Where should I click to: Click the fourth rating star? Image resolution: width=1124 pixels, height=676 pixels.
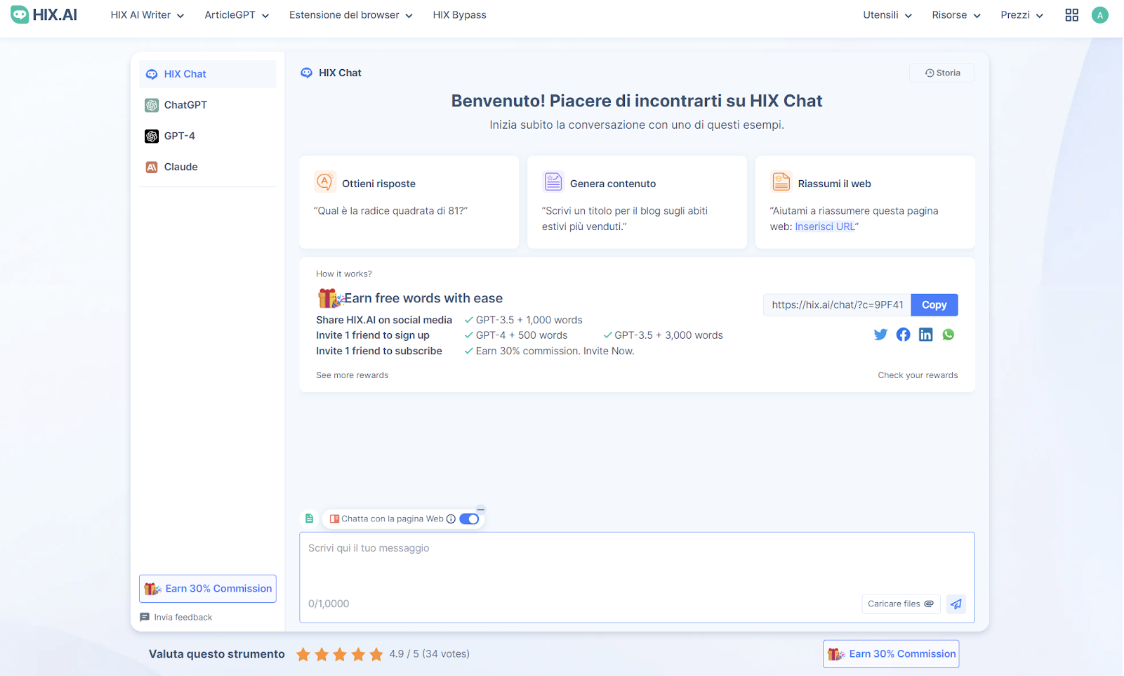point(358,654)
